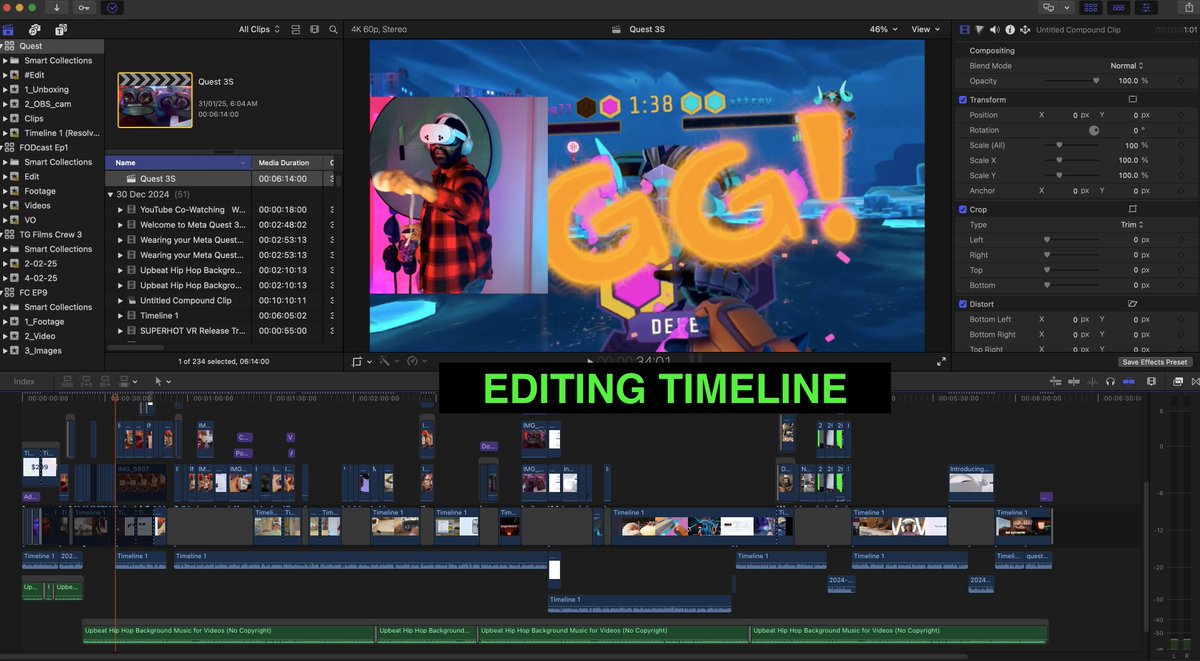Select the 3_Images event

click(x=43, y=351)
